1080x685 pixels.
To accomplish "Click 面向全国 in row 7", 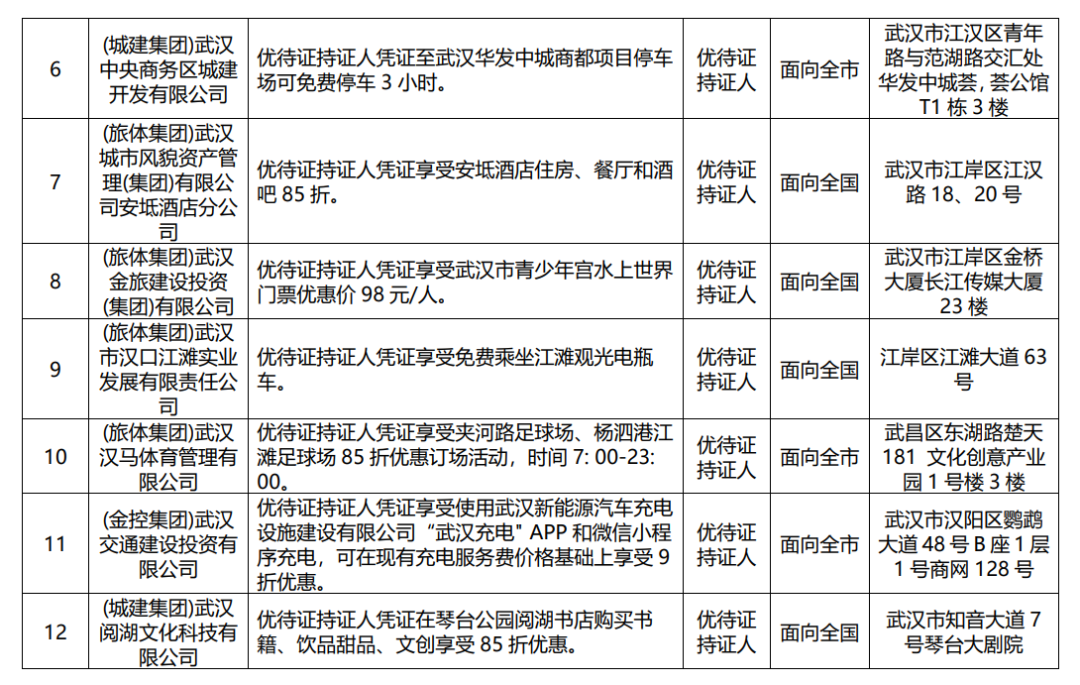I will tap(819, 182).
